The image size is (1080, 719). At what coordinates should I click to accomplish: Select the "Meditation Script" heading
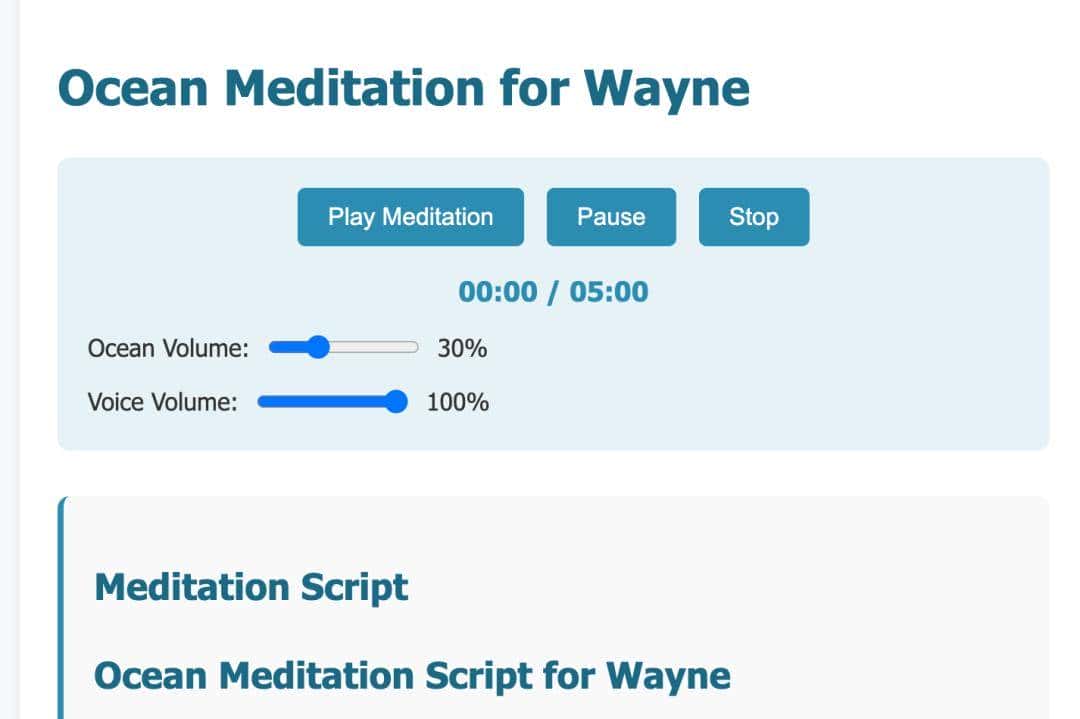(251, 587)
